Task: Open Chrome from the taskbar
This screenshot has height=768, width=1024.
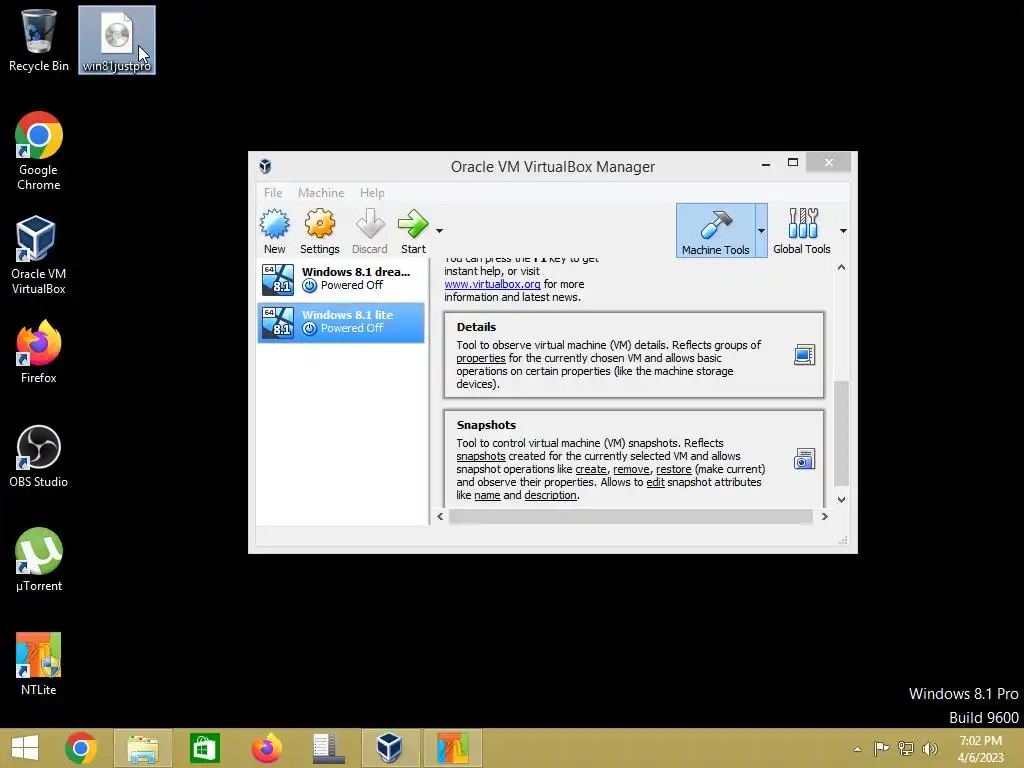Action: pyautogui.click(x=81, y=748)
